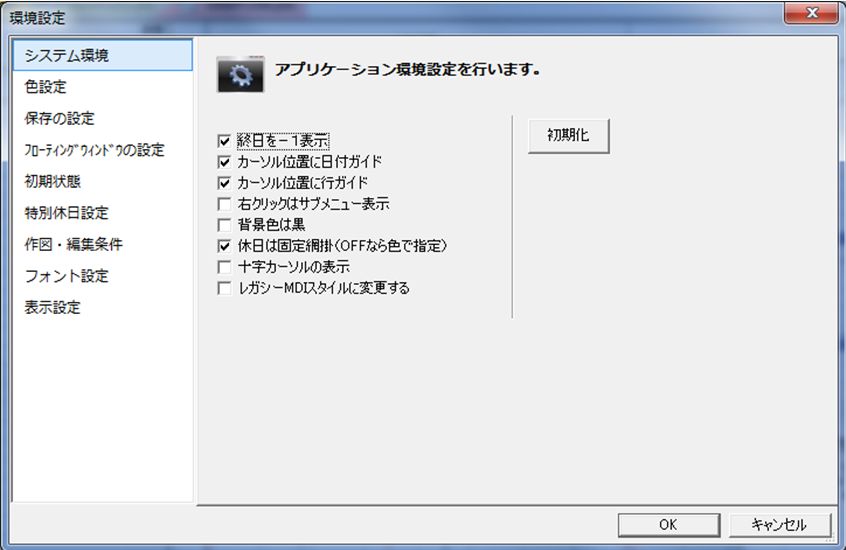
Task: Click the 初期化 button
Action: tap(569, 136)
